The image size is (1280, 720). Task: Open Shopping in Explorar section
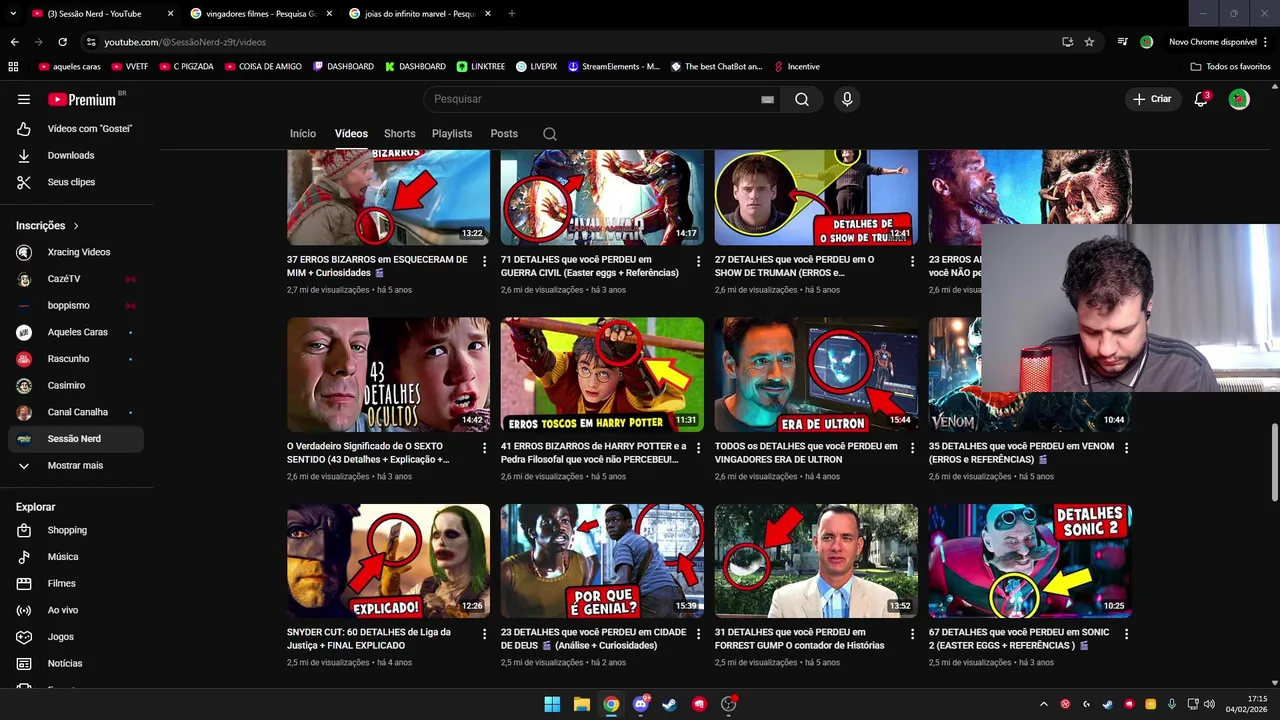tap(76, 530)
